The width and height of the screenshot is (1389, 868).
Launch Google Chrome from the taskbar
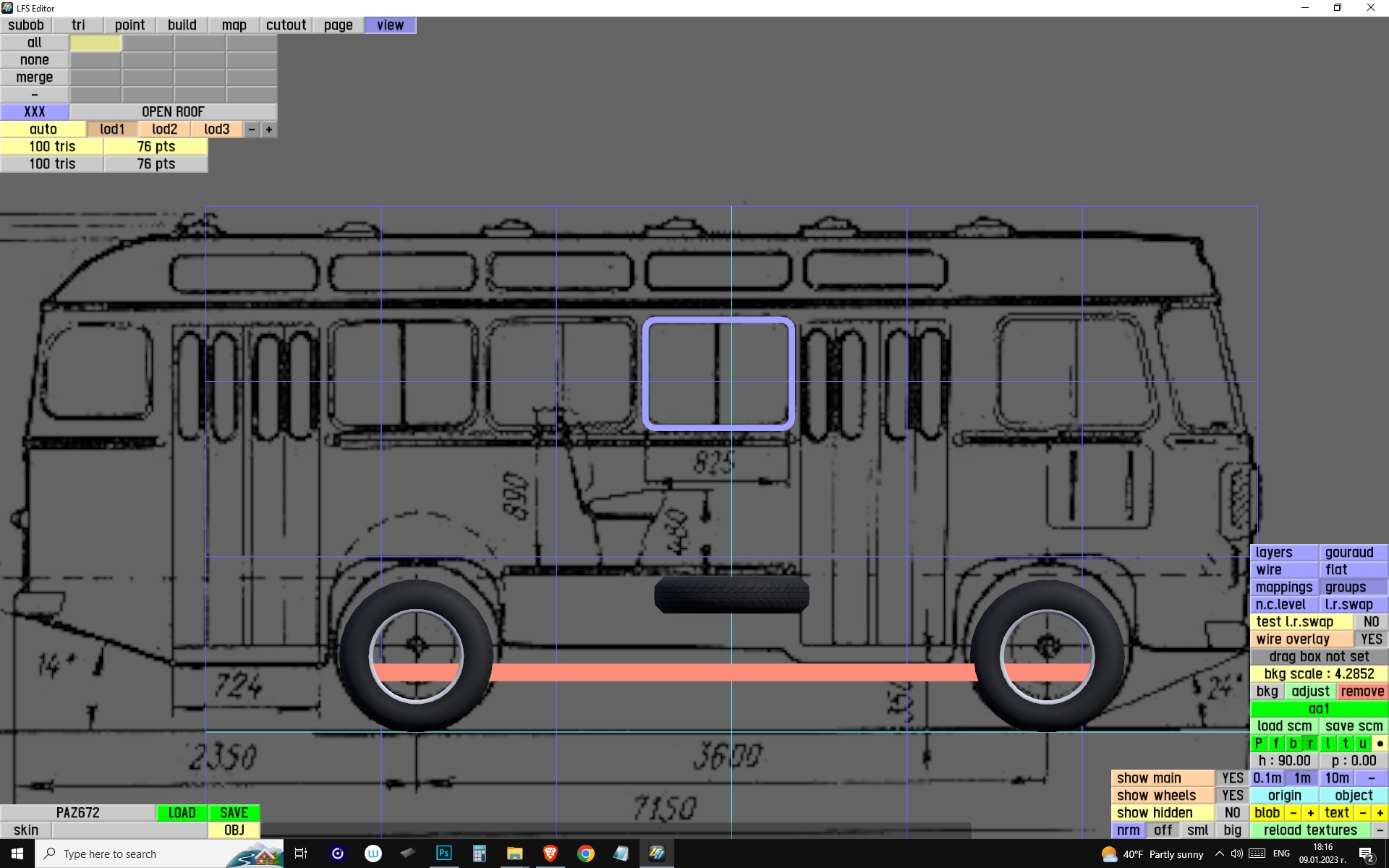(x=585, y=854)
